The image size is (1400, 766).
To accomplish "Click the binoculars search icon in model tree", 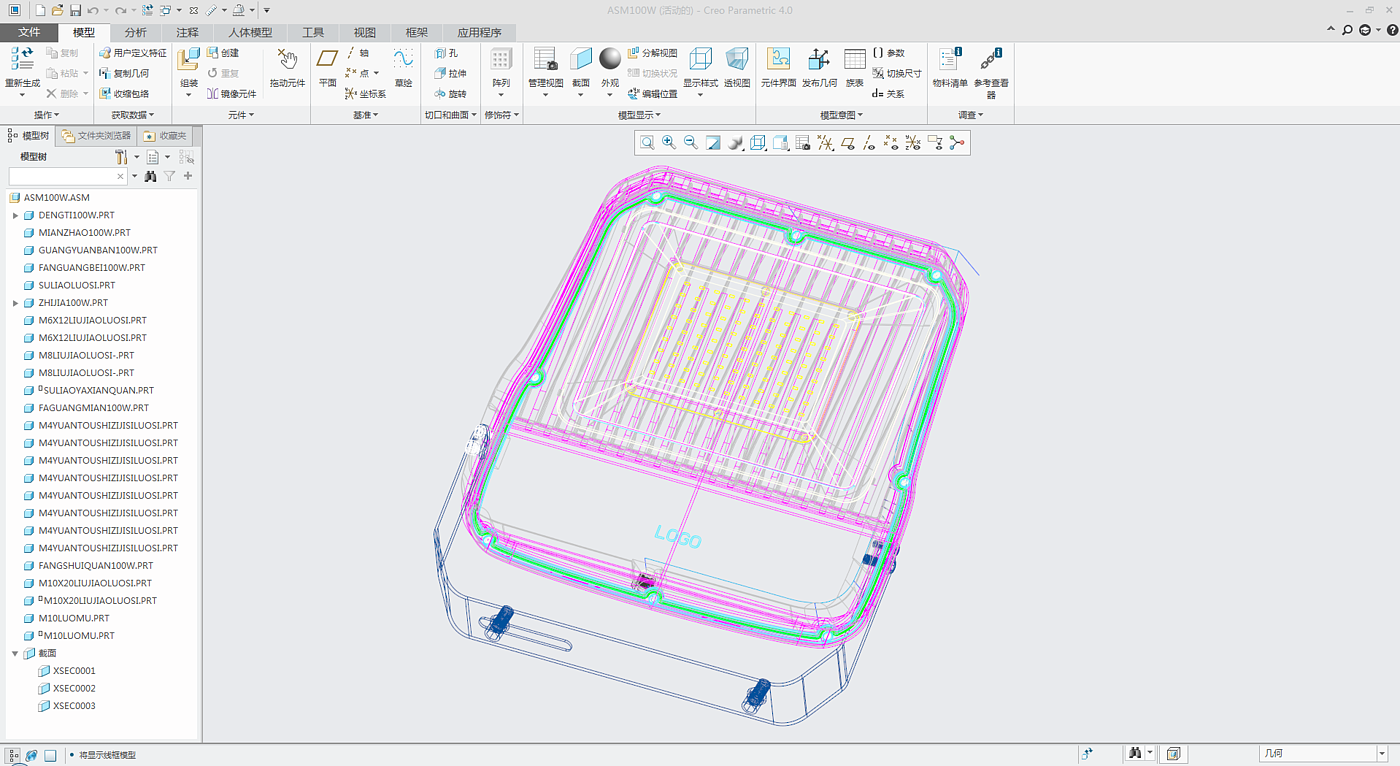I will click(150, 176).
